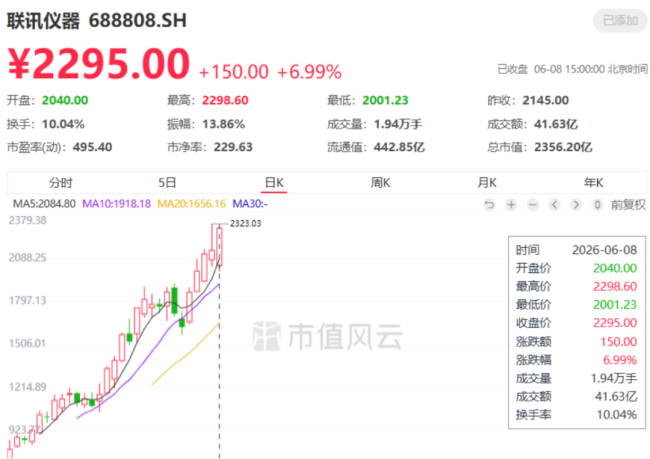Click the reset/undo chart view icon
Image resolution: width=650 pixels, height=459 pixels.
(x=490, y=204)
